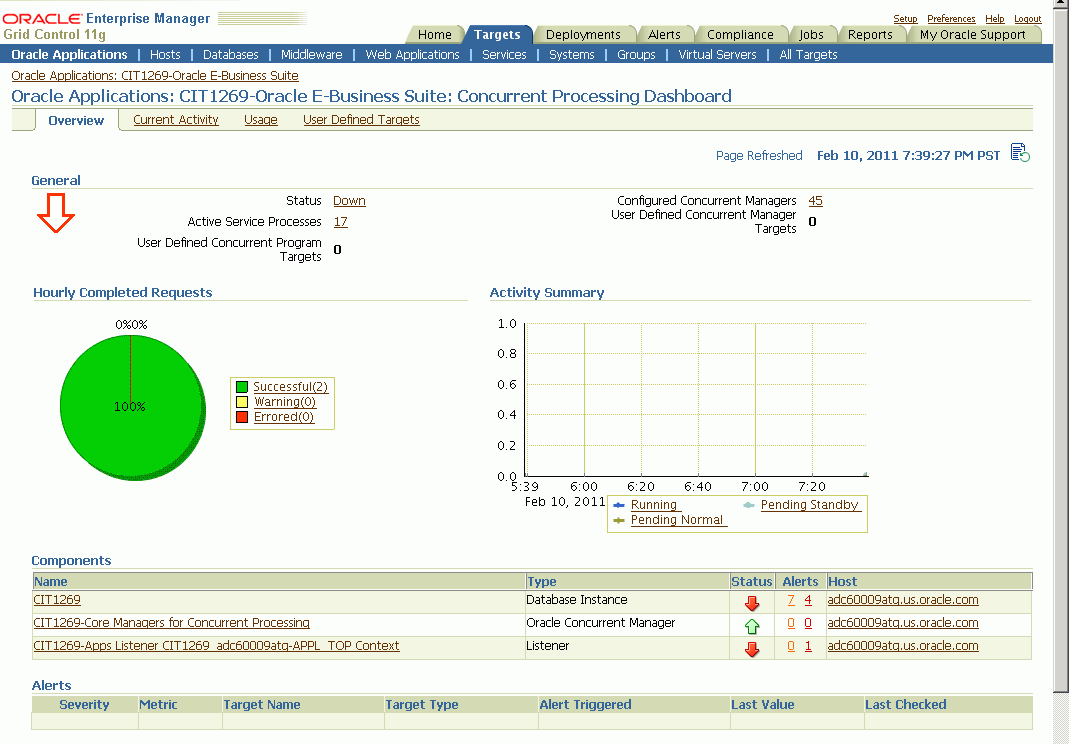Click the up status icon for Core Managers row

coord(752,625)
